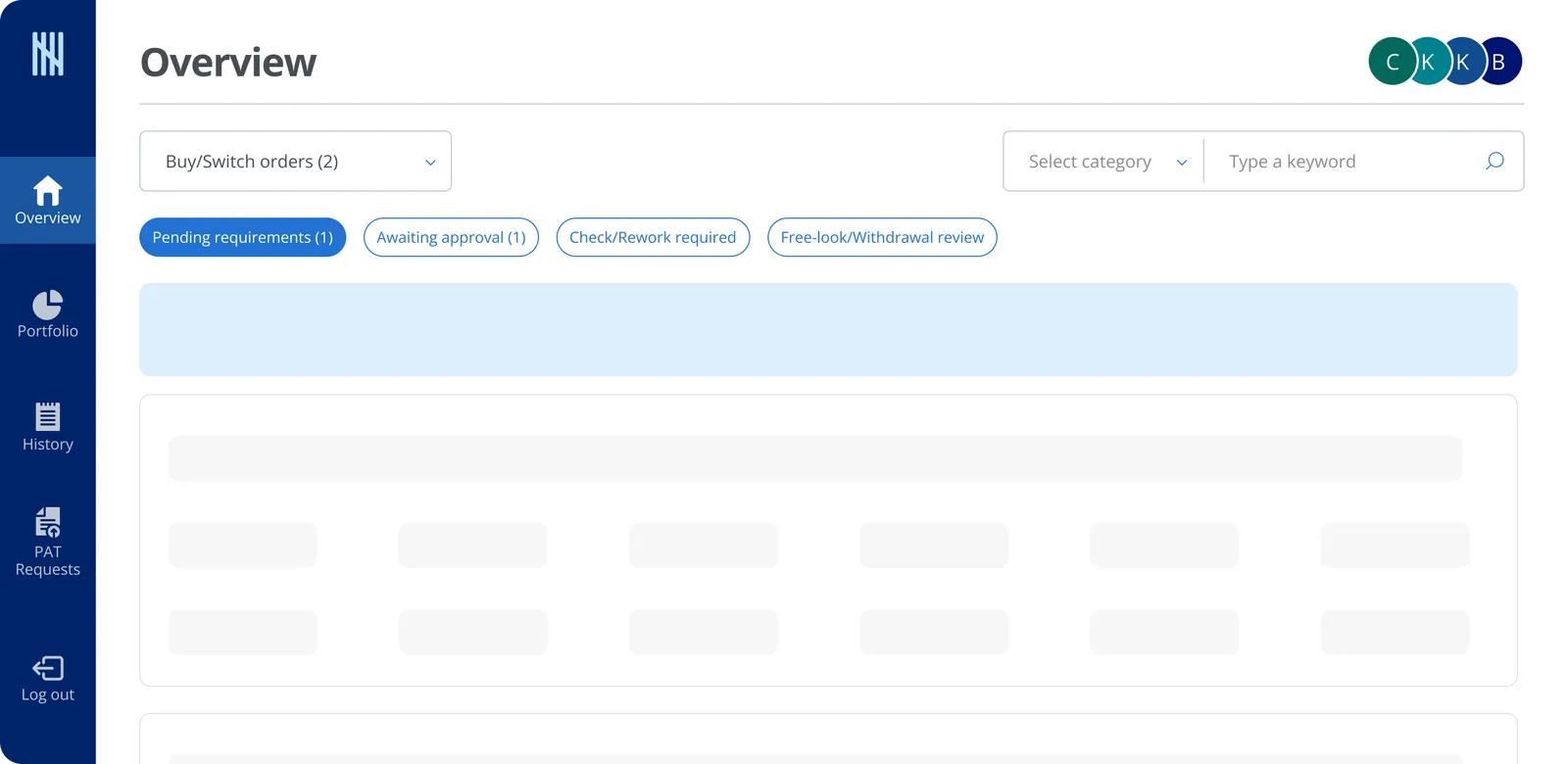This screenshot has height=764, width=1568.
Task: Click the Log out icon
Action: pos(47,668)
